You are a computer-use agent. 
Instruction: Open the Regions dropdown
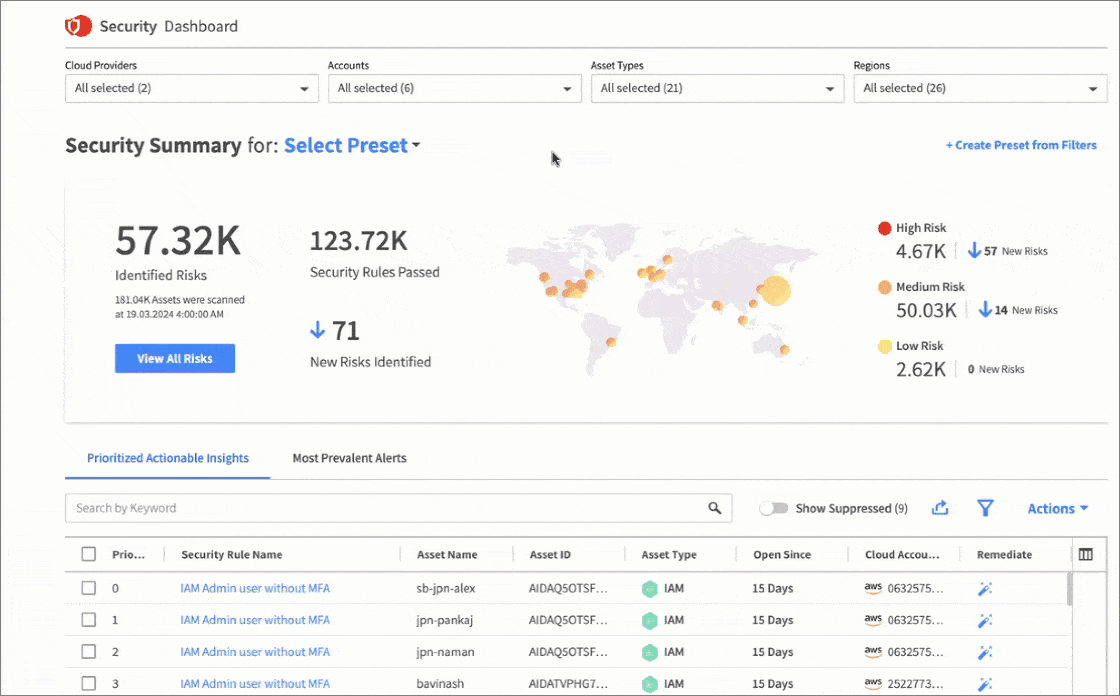(980, 89)
